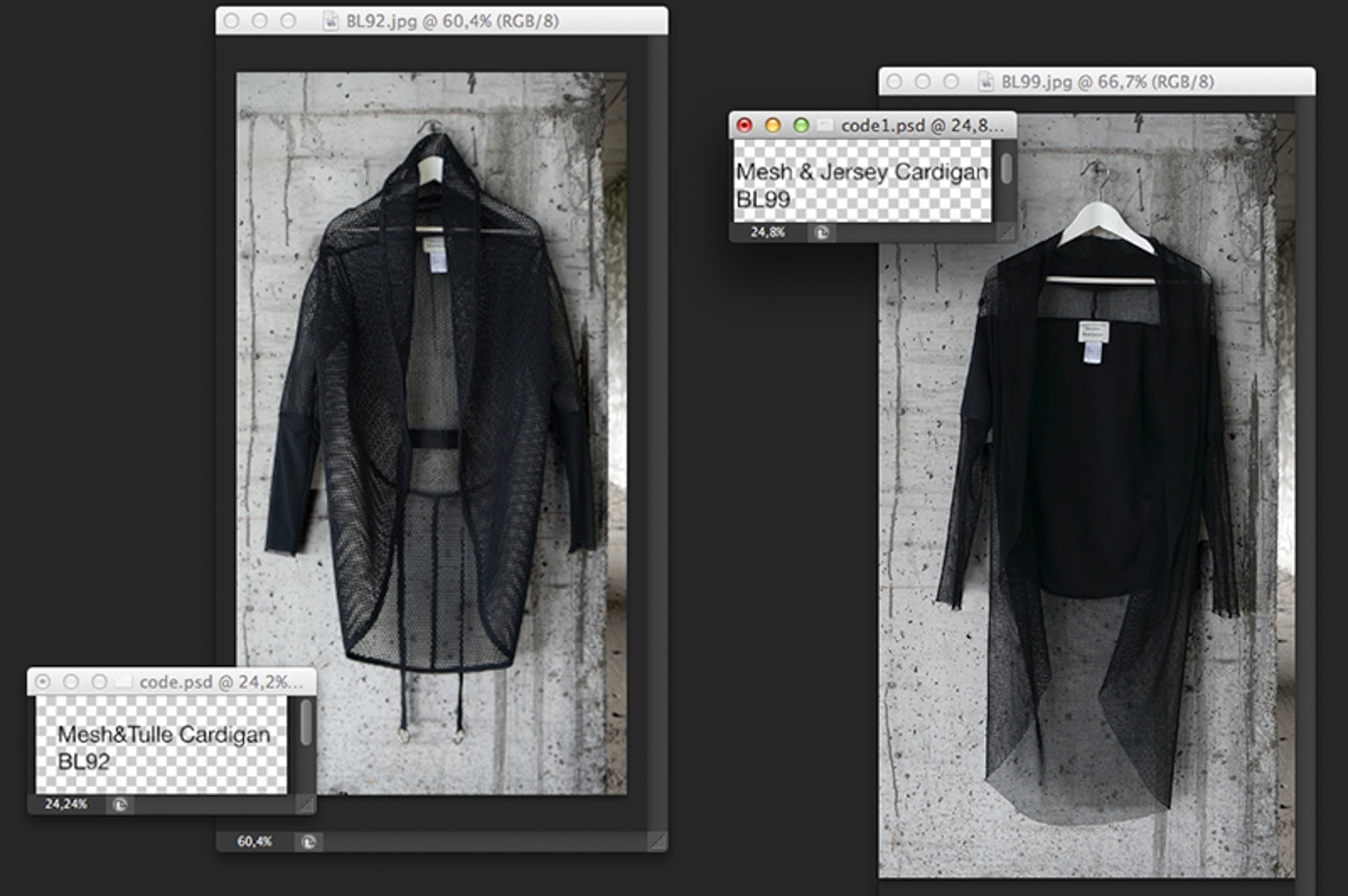
Task: Click the status icon in the code.psd status bar
Action: [x=120, y=804]
